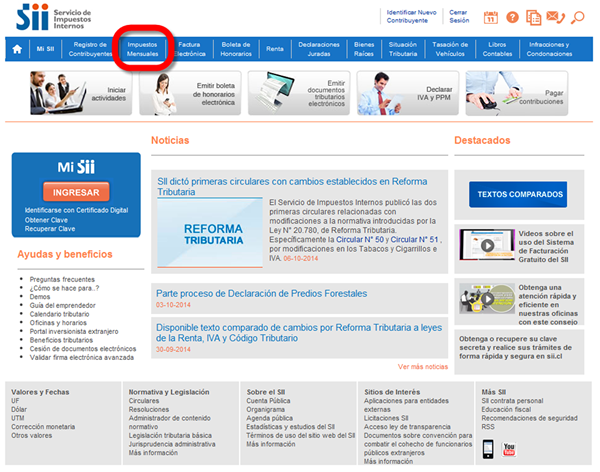Screen dimensions: 600x472
Task: Open Guía del emprendedor link
Action: (x=63, y=305)
